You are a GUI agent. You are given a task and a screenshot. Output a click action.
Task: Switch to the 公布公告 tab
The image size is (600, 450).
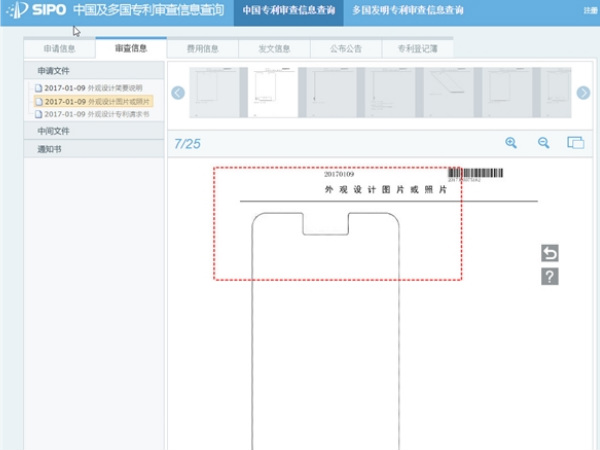pyautogui.click(x=346, y=49)
